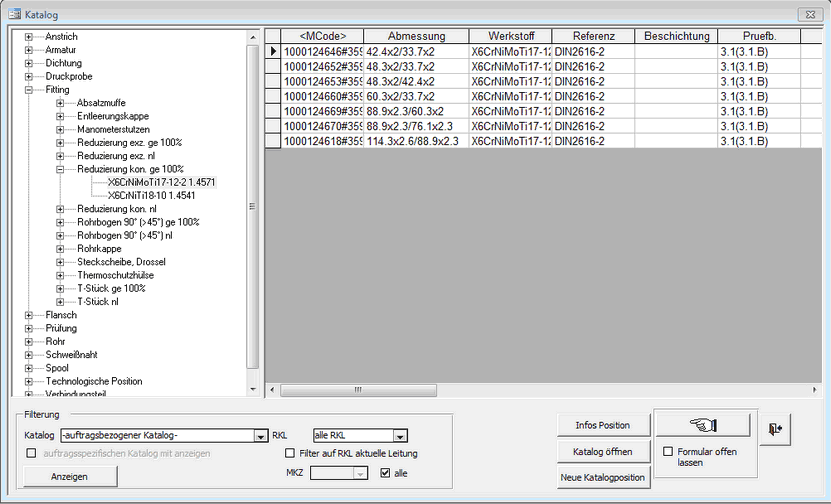Expand the Rohrkappe tree node
The height and width of the screenshot is (504, 831).
pos(61,249)
